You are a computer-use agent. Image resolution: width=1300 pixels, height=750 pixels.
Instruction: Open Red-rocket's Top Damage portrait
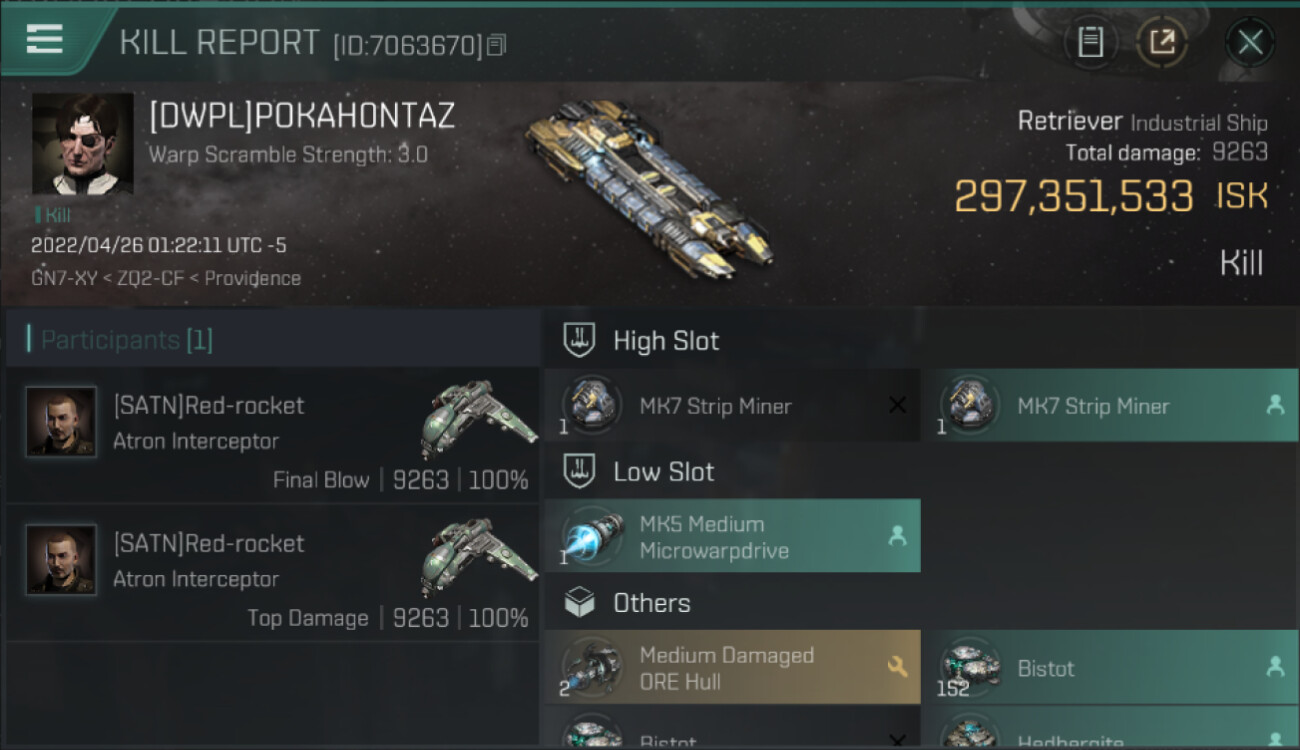(62, 560)
